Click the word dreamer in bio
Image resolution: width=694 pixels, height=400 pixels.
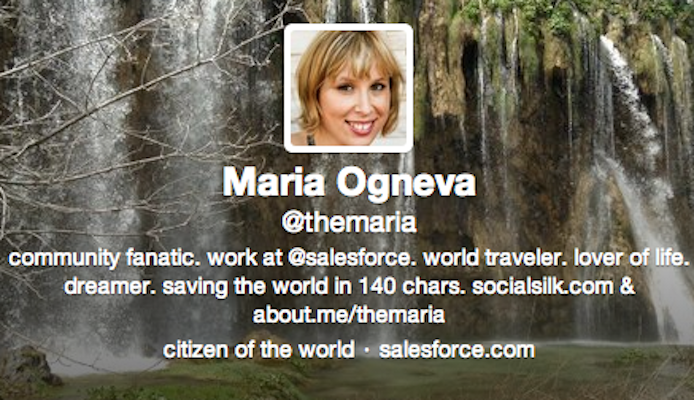(110, 286)
